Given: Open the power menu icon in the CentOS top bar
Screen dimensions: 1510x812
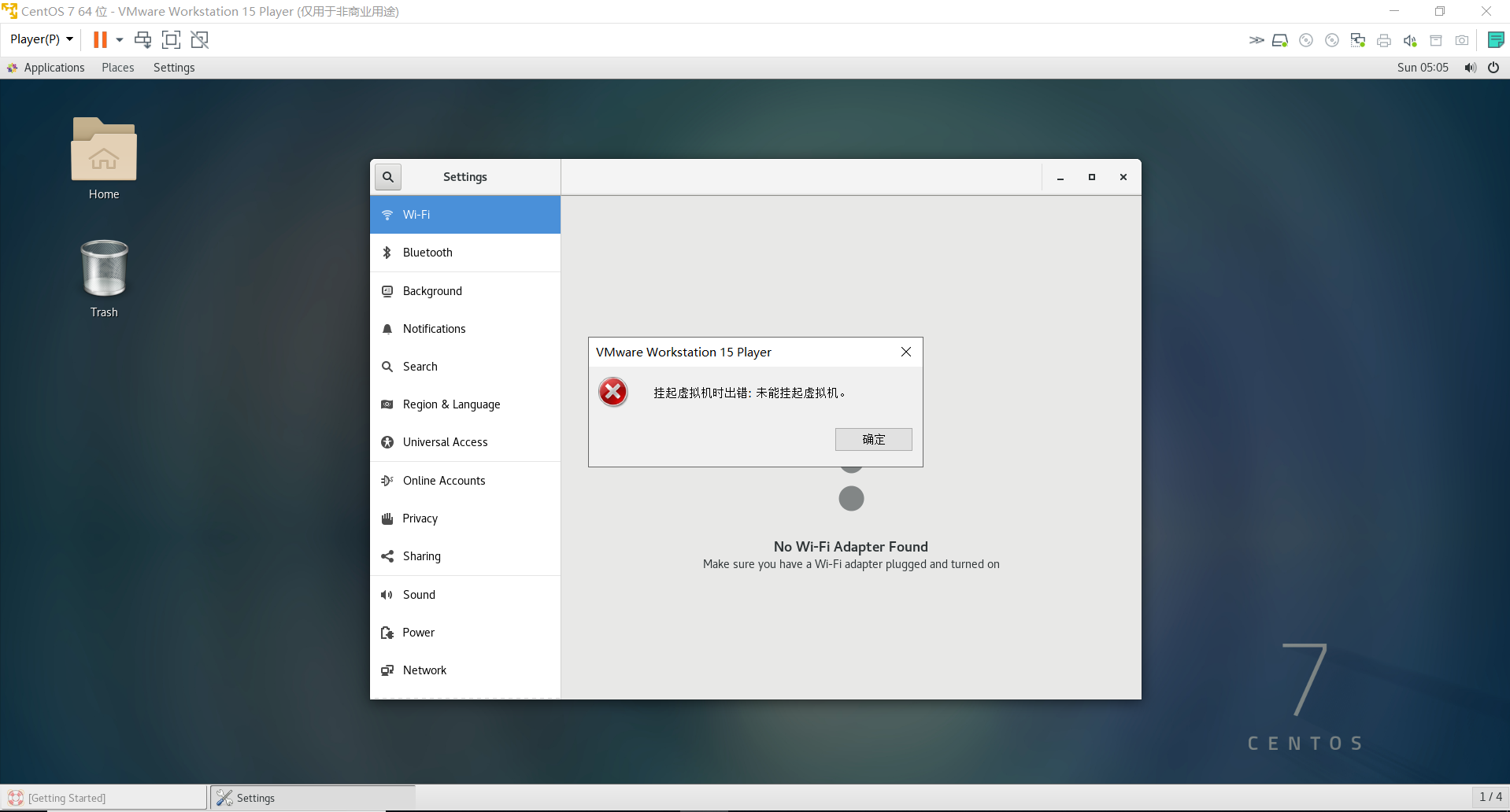Looking at the screenshot, I should (x=1493, y=68).
